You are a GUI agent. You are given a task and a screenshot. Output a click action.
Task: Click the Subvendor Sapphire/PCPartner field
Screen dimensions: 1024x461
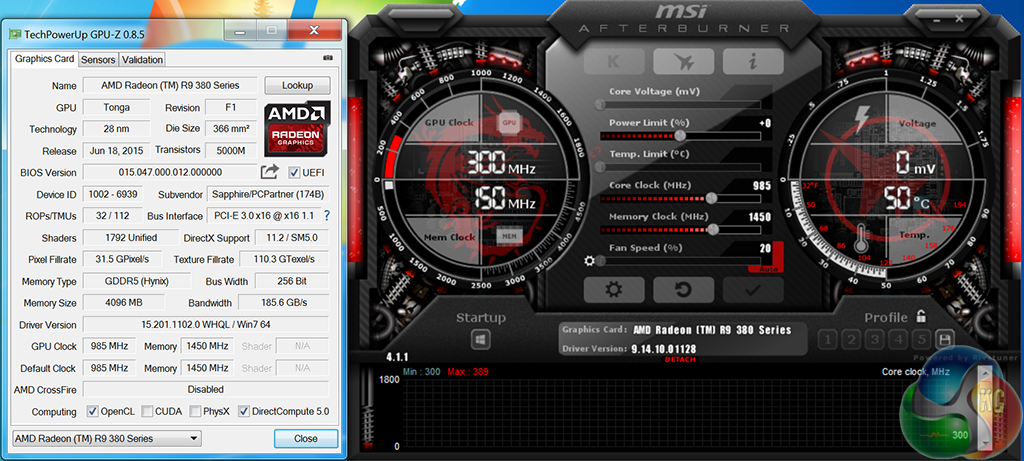point(268,195)
